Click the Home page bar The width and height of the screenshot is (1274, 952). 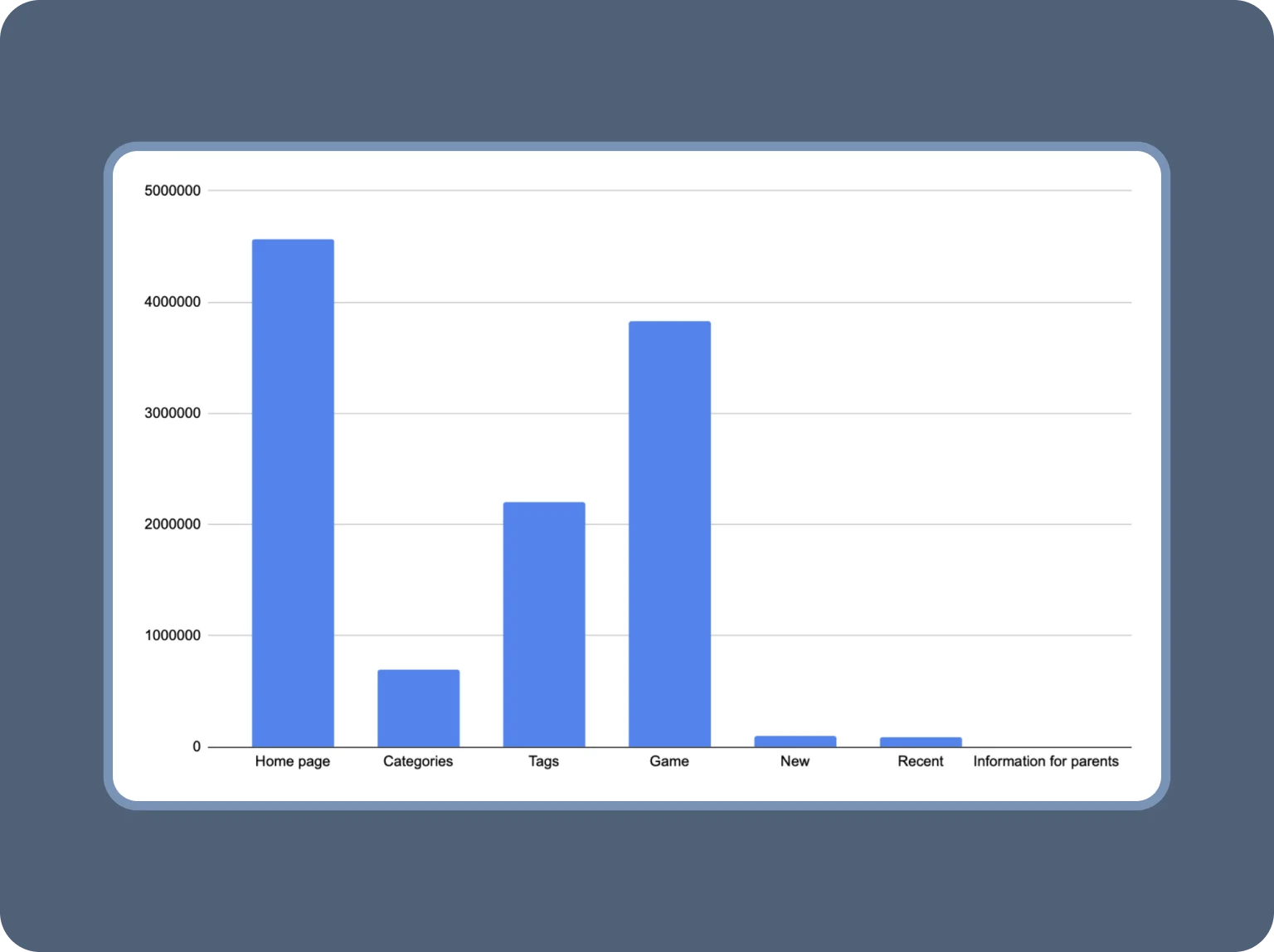(x=293, y=493)
